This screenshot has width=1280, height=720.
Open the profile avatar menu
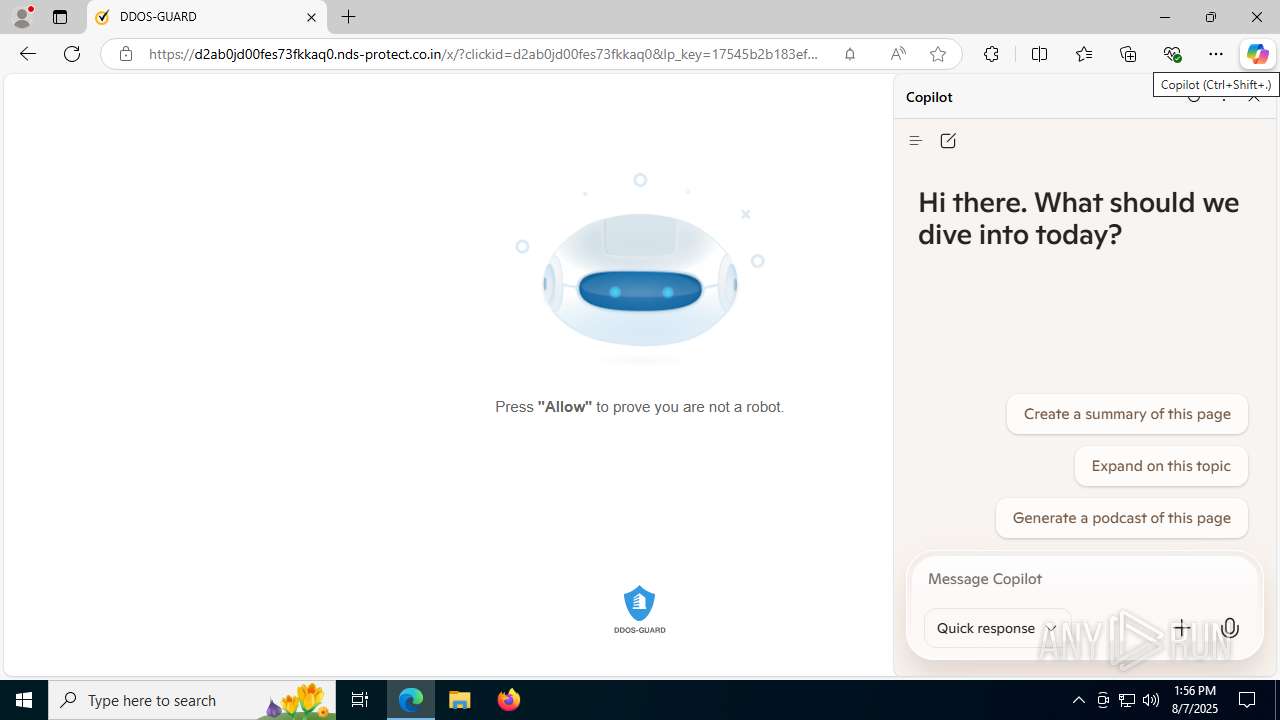coord(22,17)
